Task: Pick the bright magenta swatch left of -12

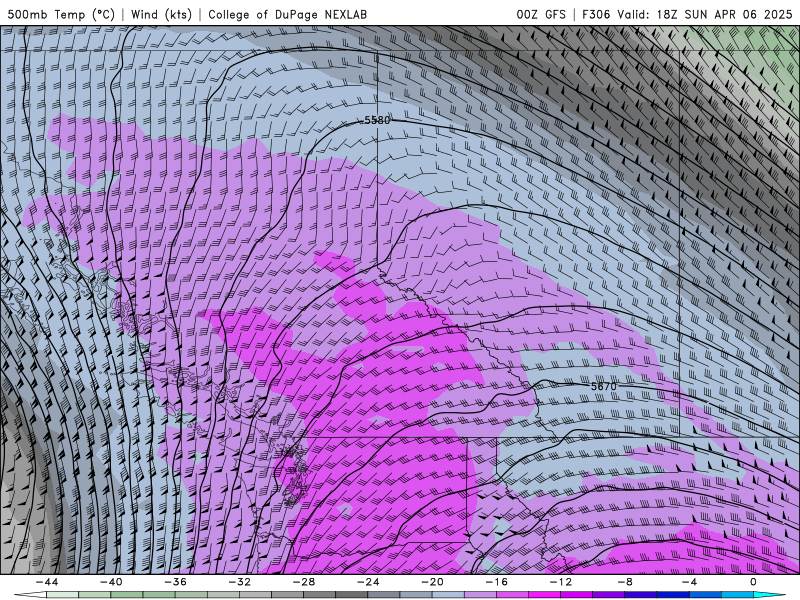Action: tap(545, 595)
